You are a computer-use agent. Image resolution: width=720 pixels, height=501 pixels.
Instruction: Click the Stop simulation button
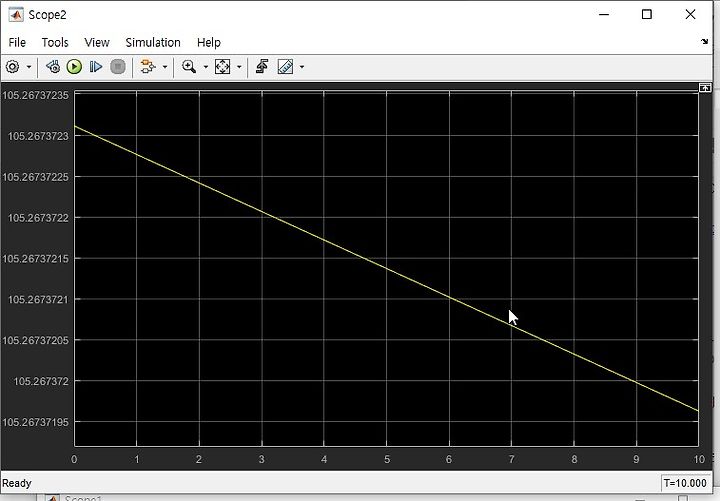[x=118, y=67]
